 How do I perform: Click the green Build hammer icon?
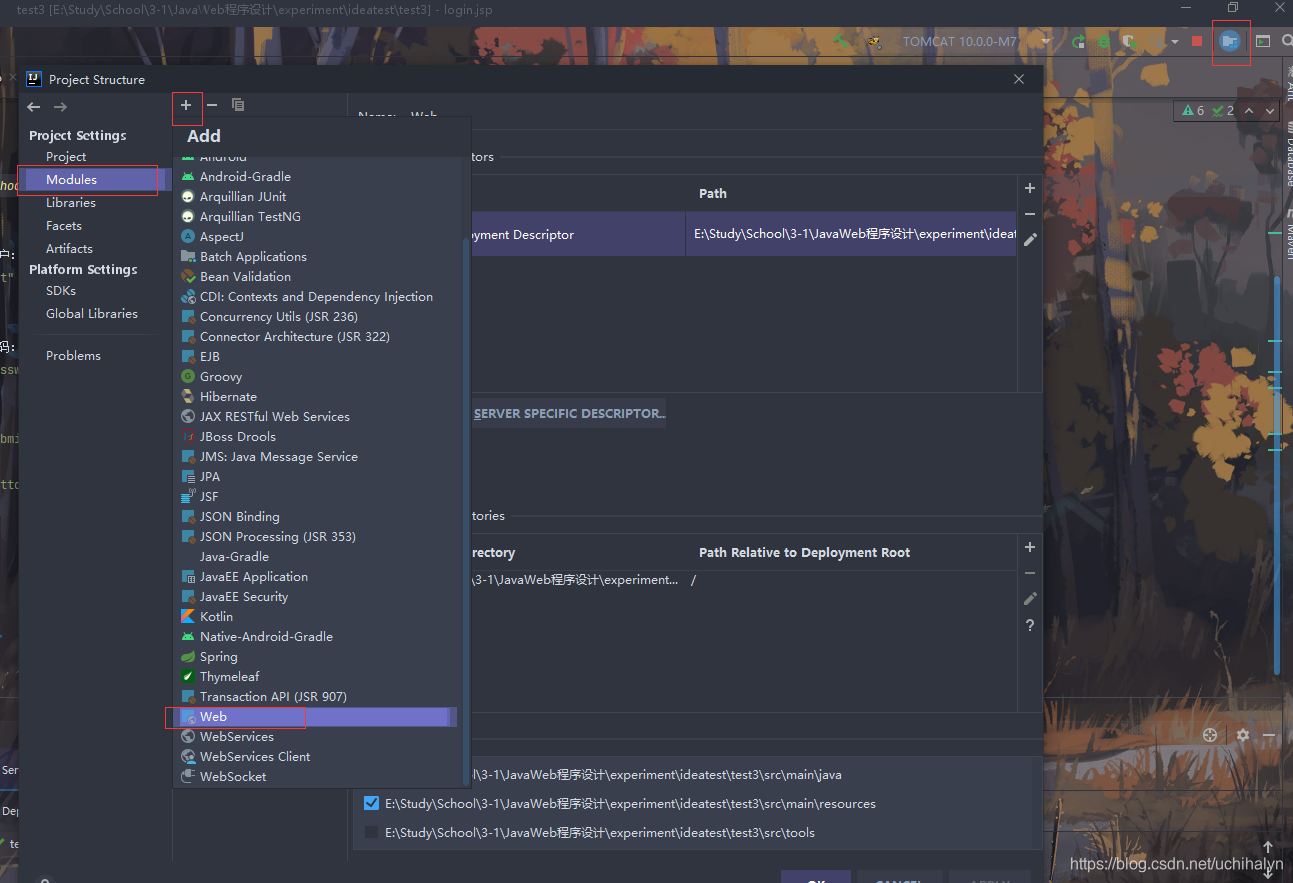coord(842,42)
